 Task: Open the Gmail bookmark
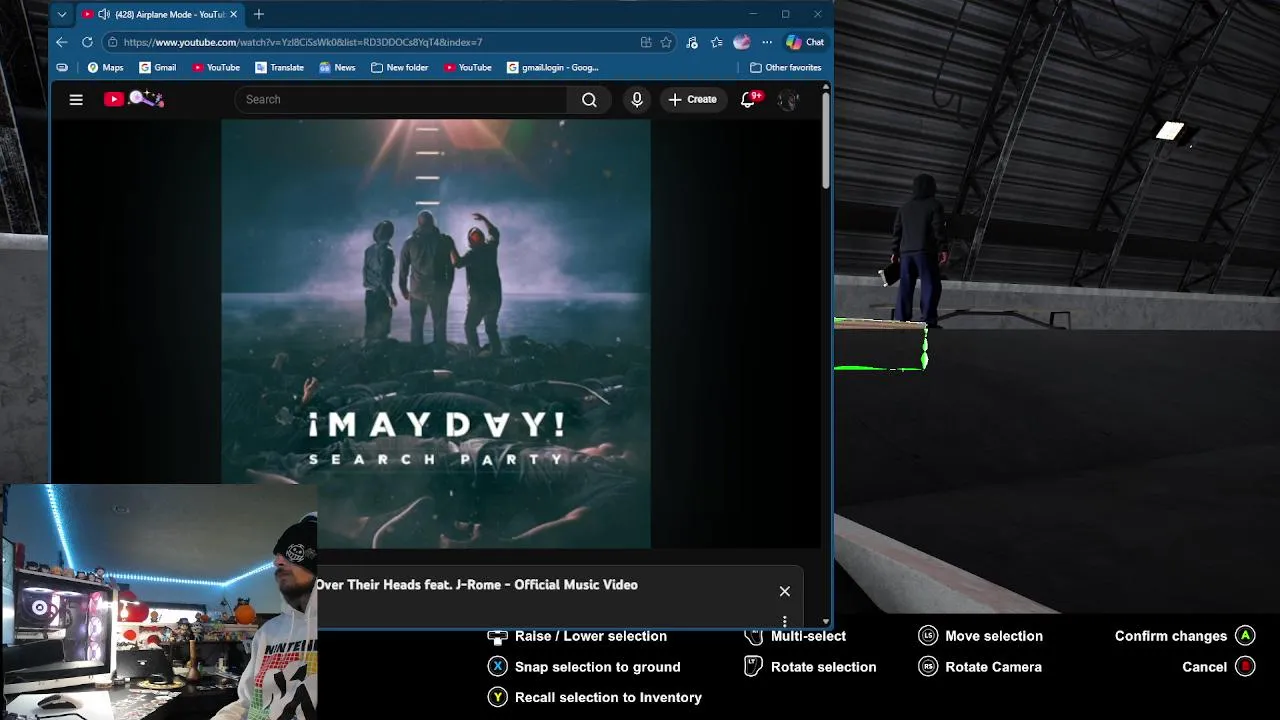(158, 67)
